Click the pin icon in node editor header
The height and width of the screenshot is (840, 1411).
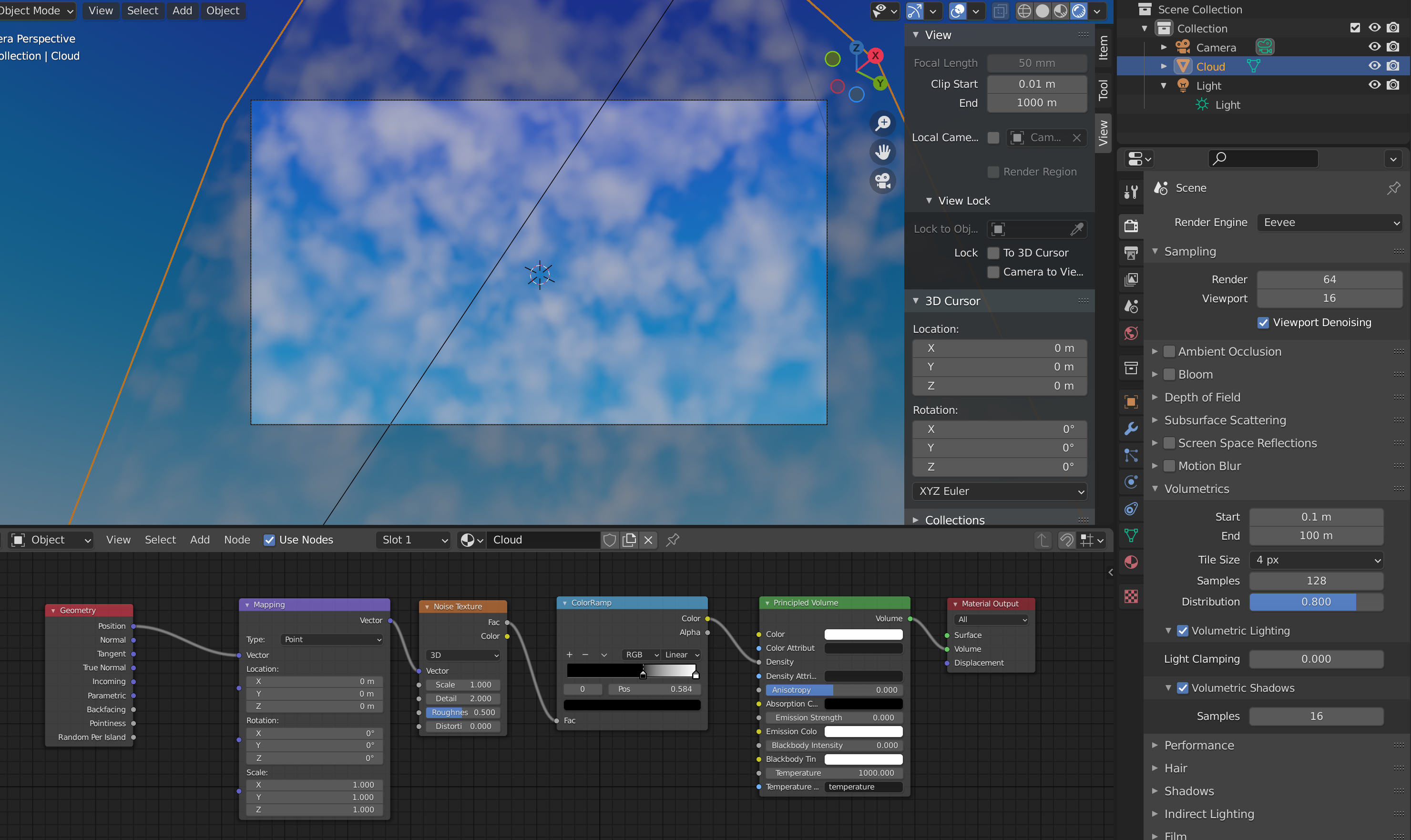(x=673, y=540)
